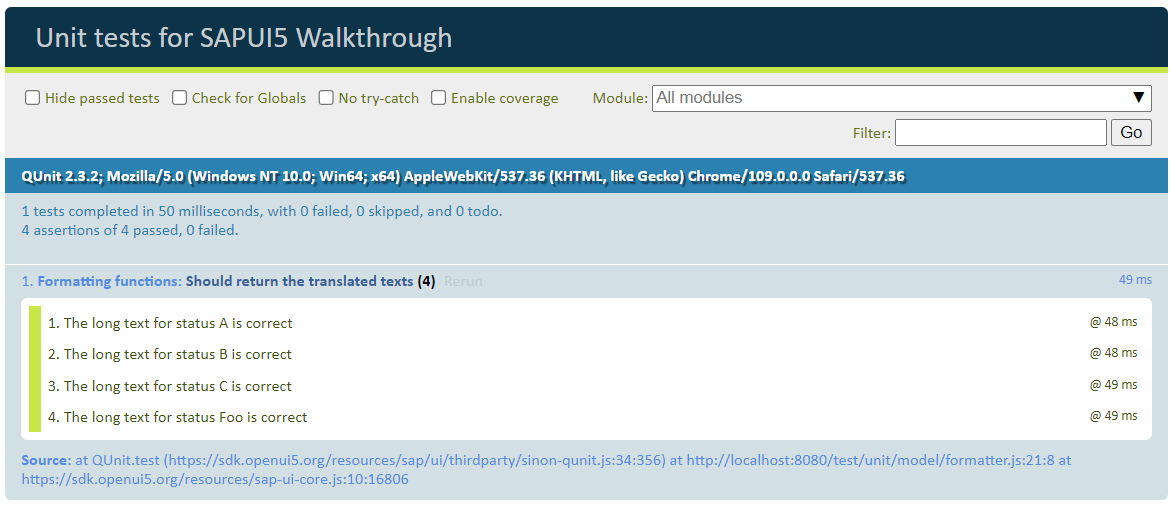Toggle the No try-catch checkbox

[326, 98]
